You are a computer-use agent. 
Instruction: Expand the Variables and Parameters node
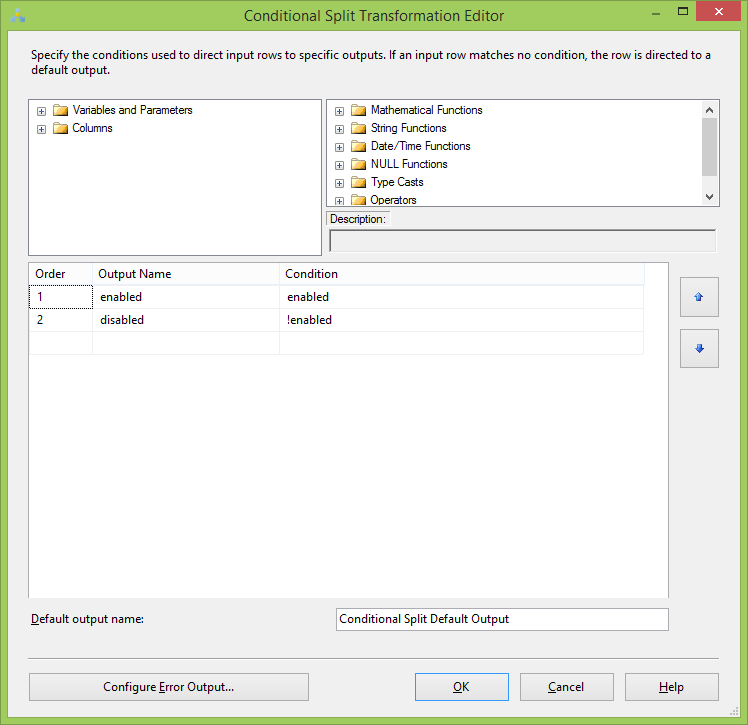coord(42,111)
